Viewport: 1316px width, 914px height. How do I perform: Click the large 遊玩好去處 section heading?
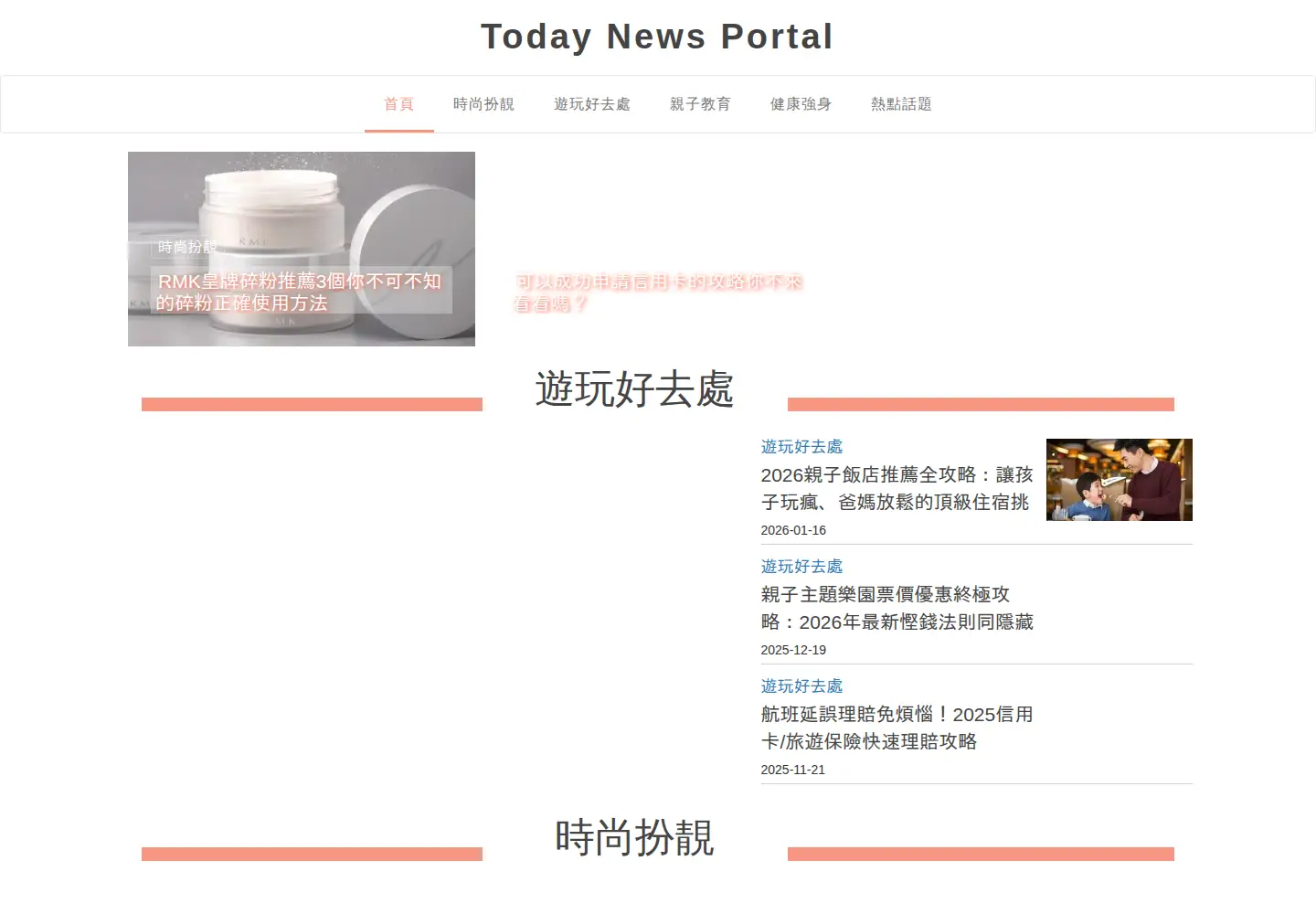coord(634,388)
